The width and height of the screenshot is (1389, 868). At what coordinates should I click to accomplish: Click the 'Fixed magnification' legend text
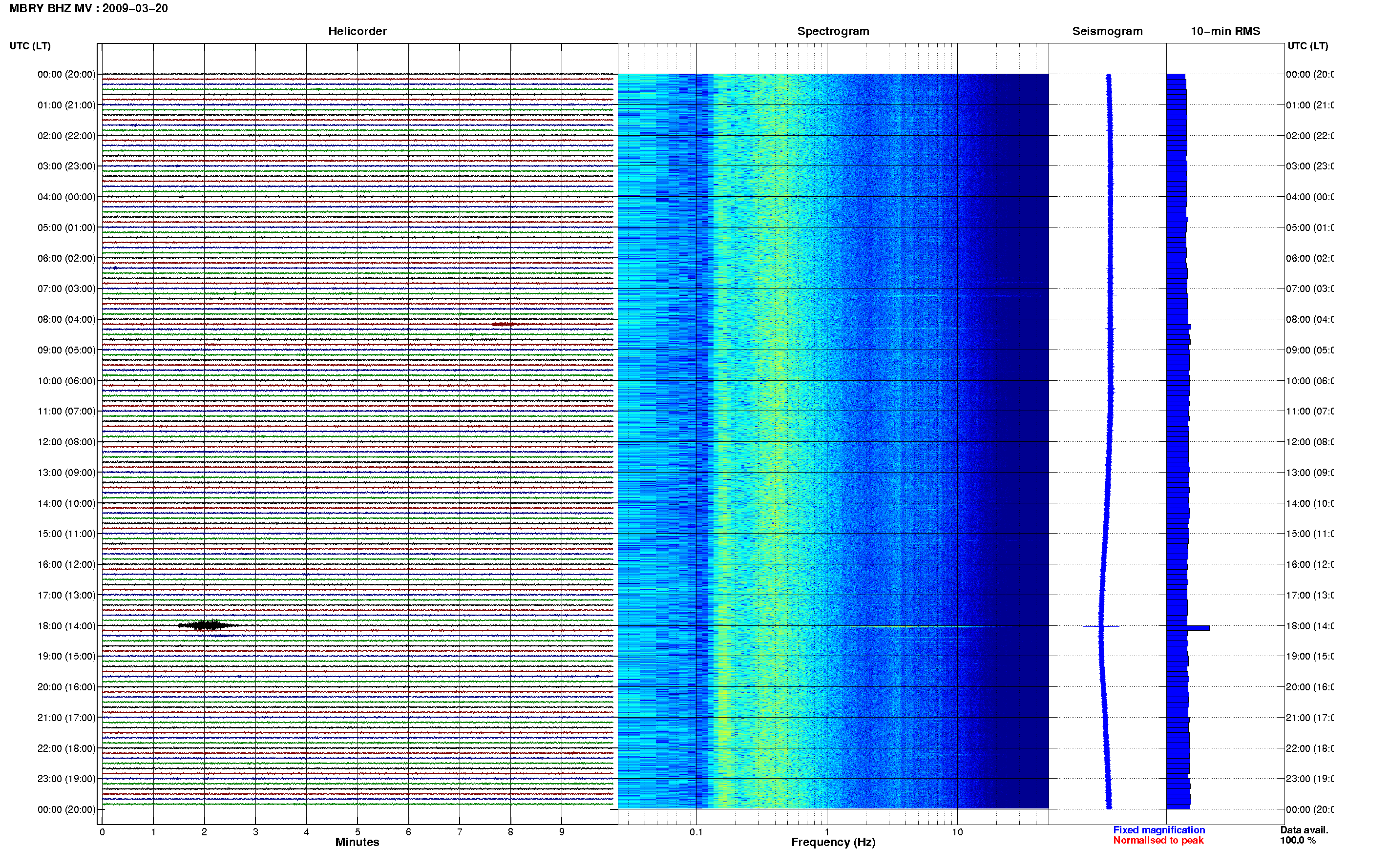[x=1159, y=830]
